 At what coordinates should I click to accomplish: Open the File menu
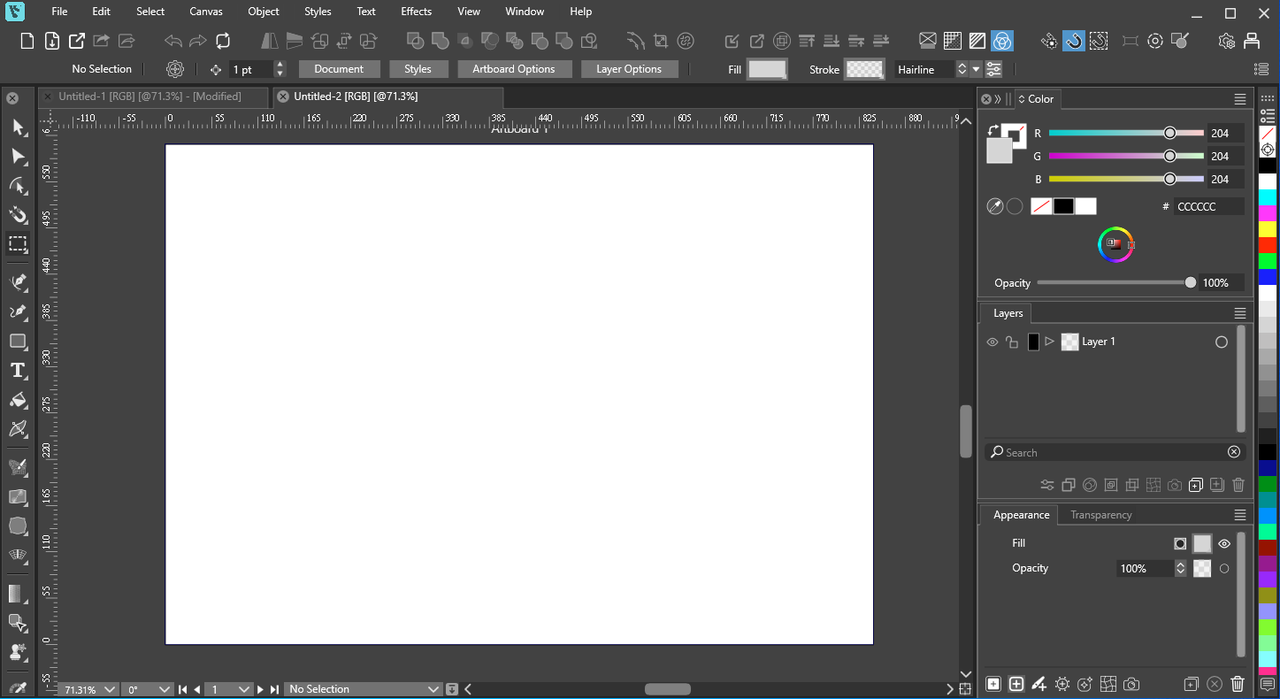click(60, 11)
